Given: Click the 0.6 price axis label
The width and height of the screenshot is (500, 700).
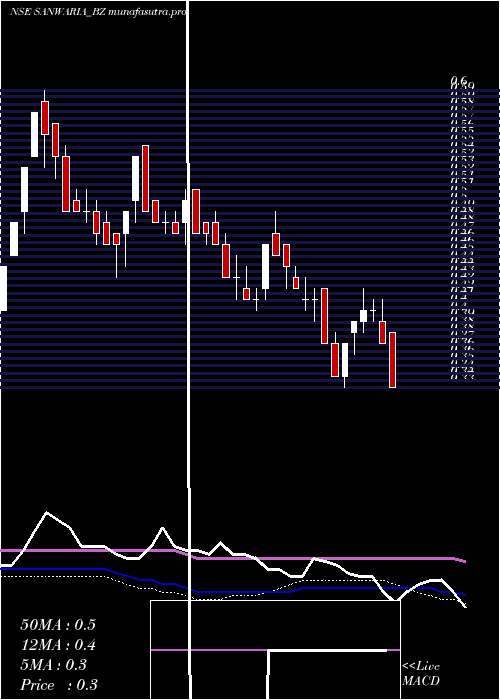Looking at the screenshot, I should point(458,81).
